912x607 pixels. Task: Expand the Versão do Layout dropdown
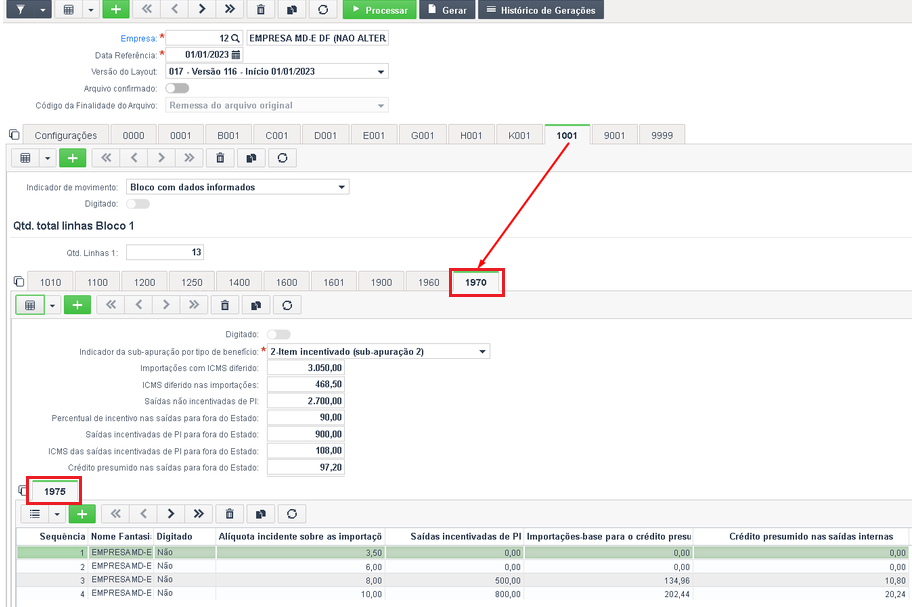click(381, 72)
